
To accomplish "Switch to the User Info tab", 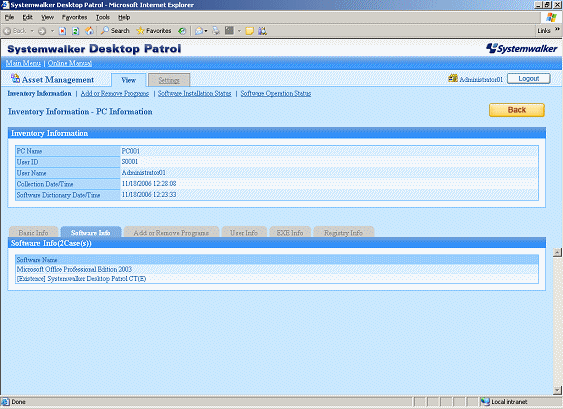I will pyautogui.click(x=244, y=232).
